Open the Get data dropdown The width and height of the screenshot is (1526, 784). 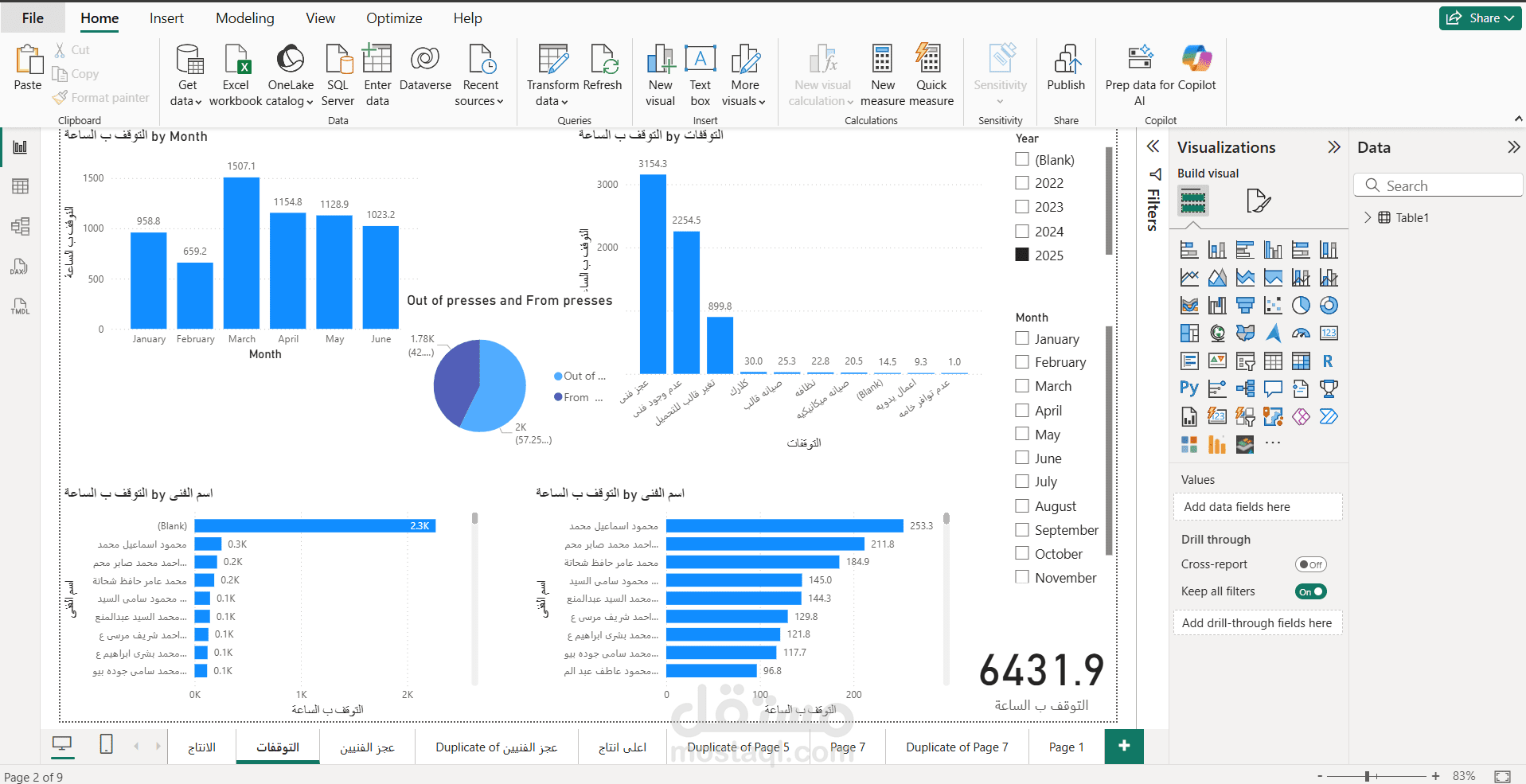pyautogui.click(x=187, y=93)
